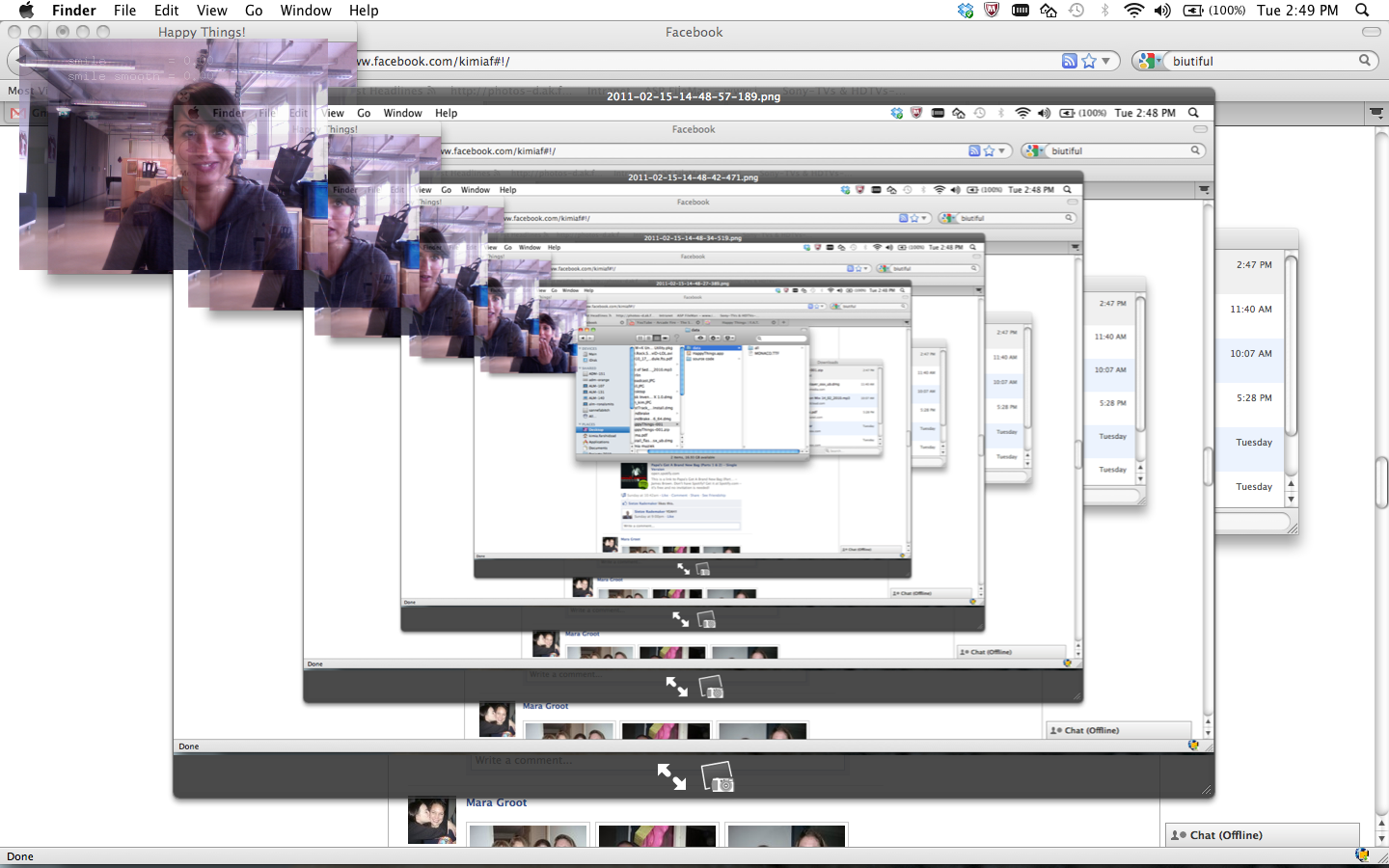
Task: Click the browser's vertical scrollbar on the far right
Action: (1380, 482)
